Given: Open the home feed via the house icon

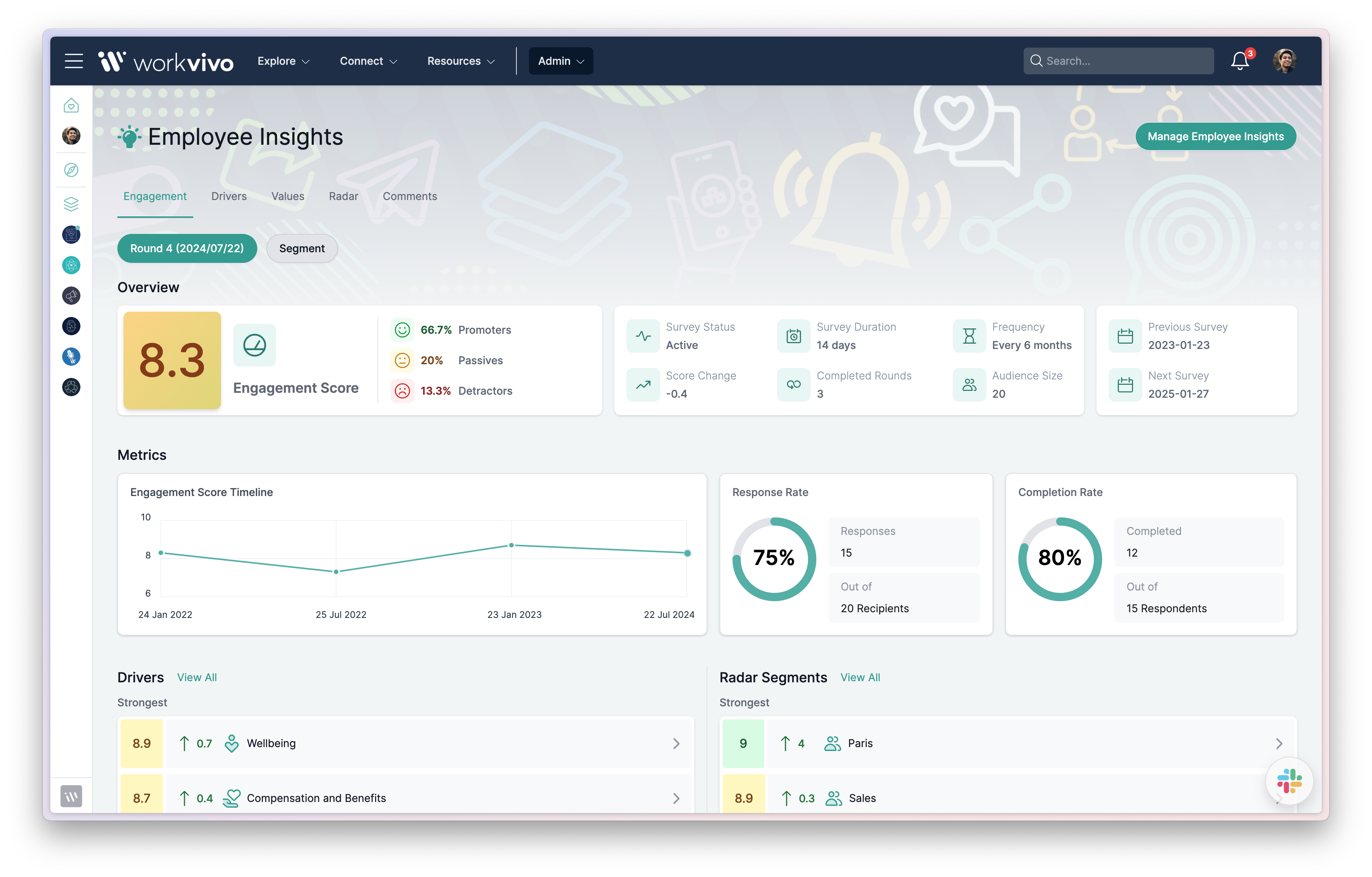Looking at the screenshot, I should [x=71, y=105].
